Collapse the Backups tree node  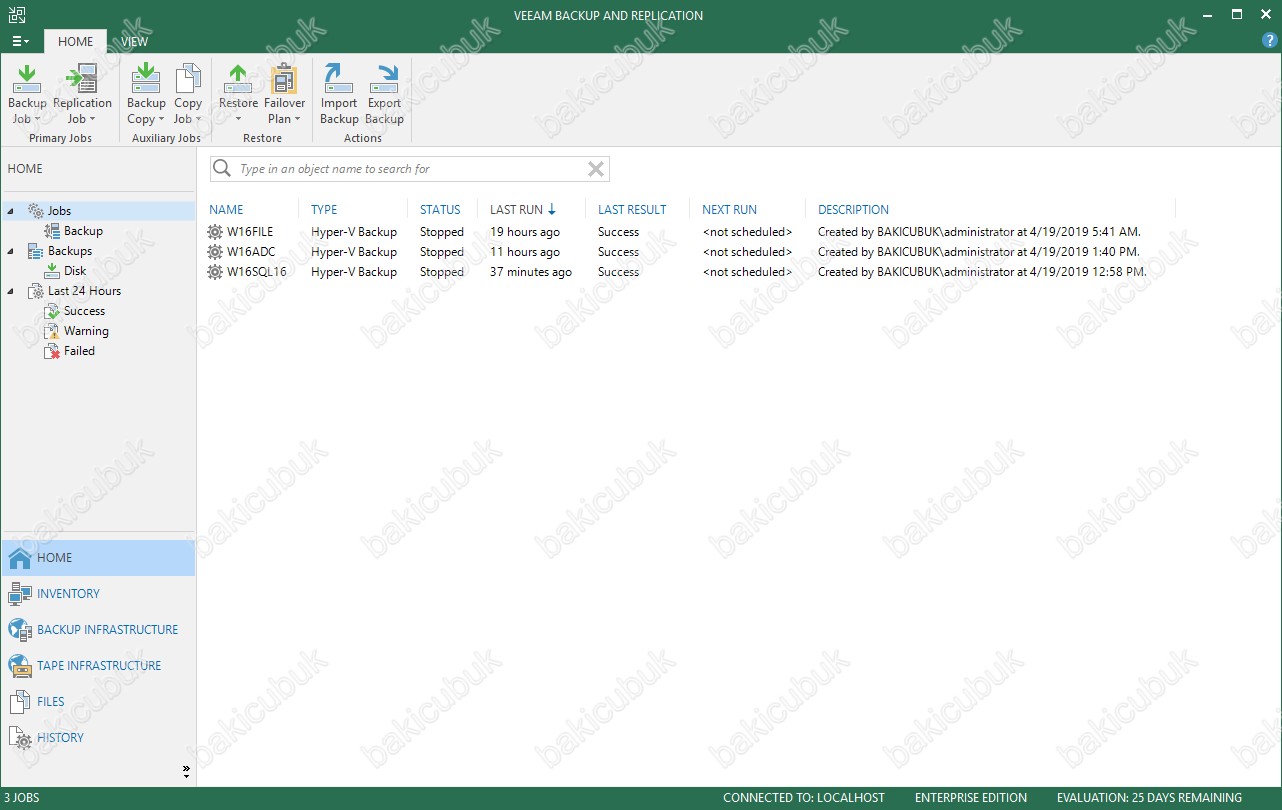pyautogui.click(x=11, y=251)
